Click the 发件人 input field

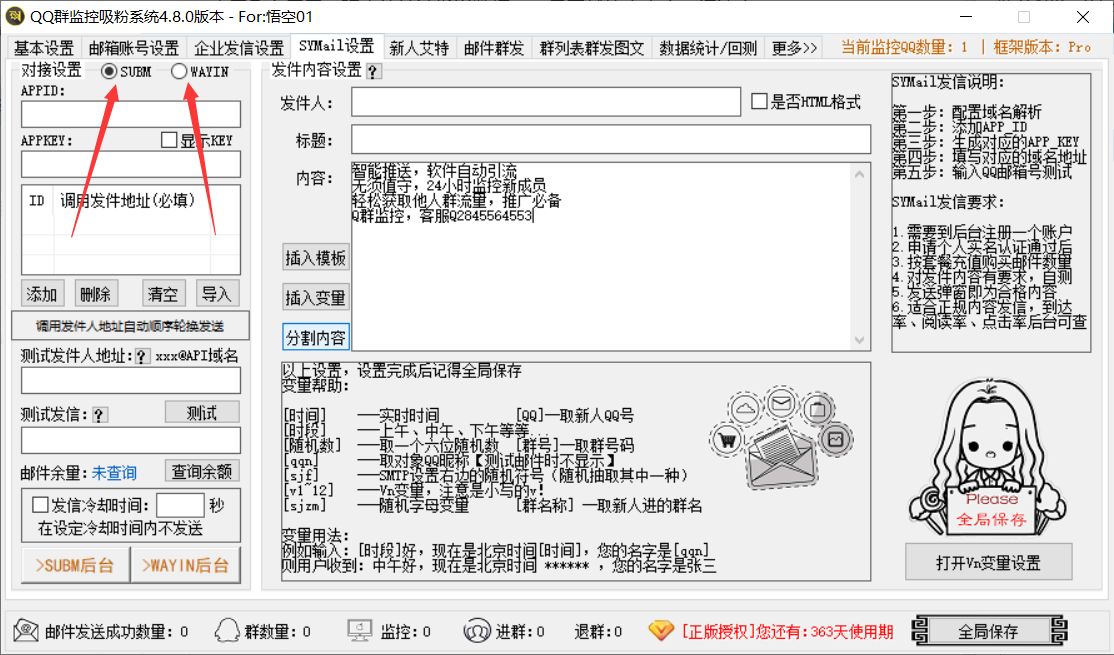click(x=546, y=102)
